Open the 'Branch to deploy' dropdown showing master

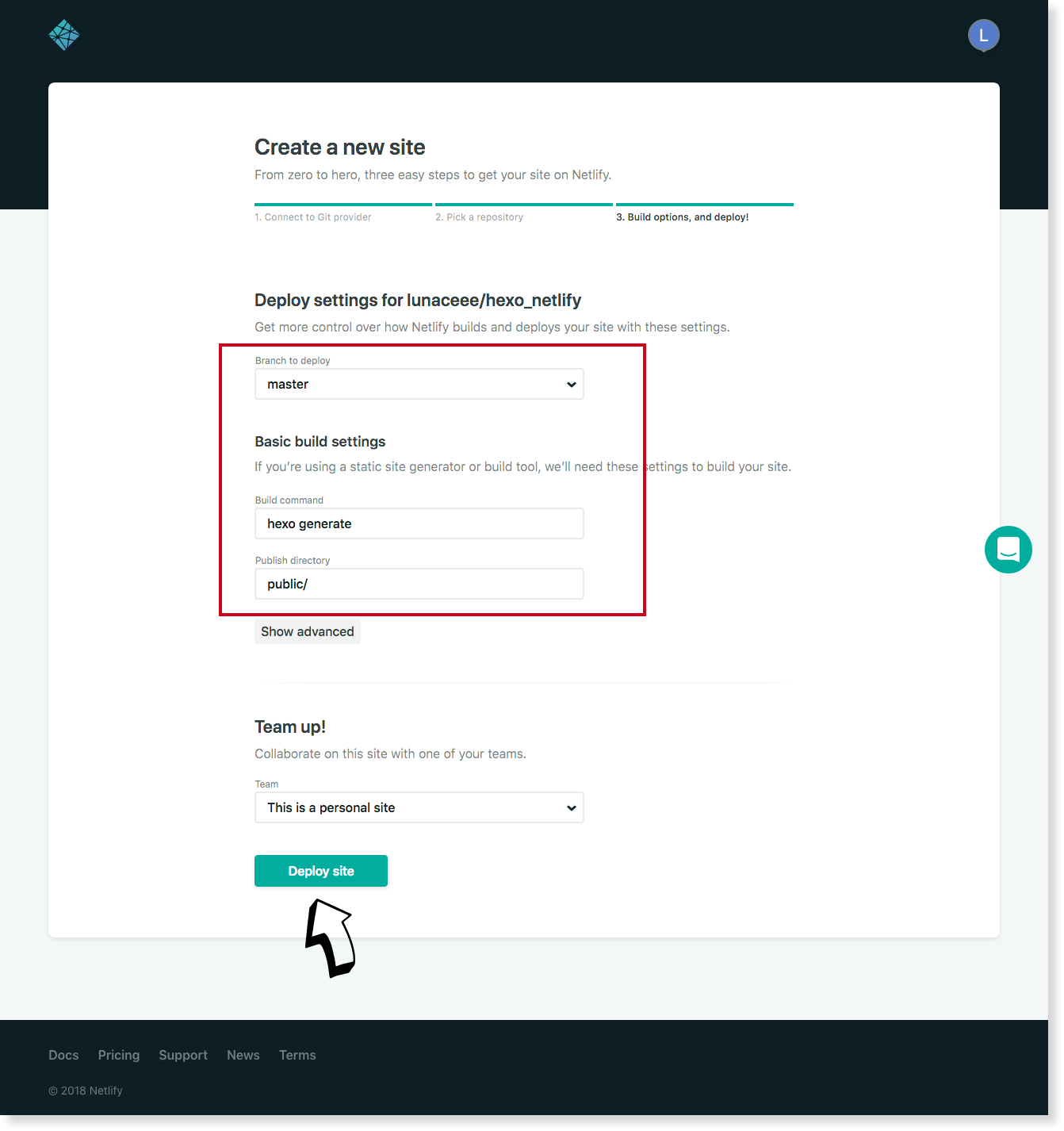tap(419, 384)
